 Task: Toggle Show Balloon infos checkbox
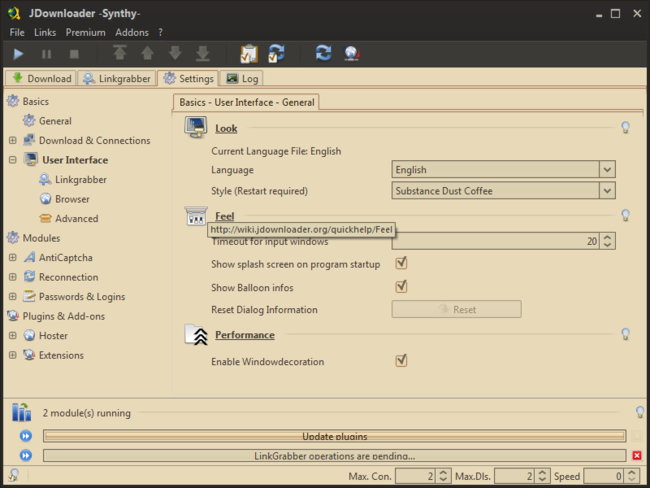coord(401,286)
